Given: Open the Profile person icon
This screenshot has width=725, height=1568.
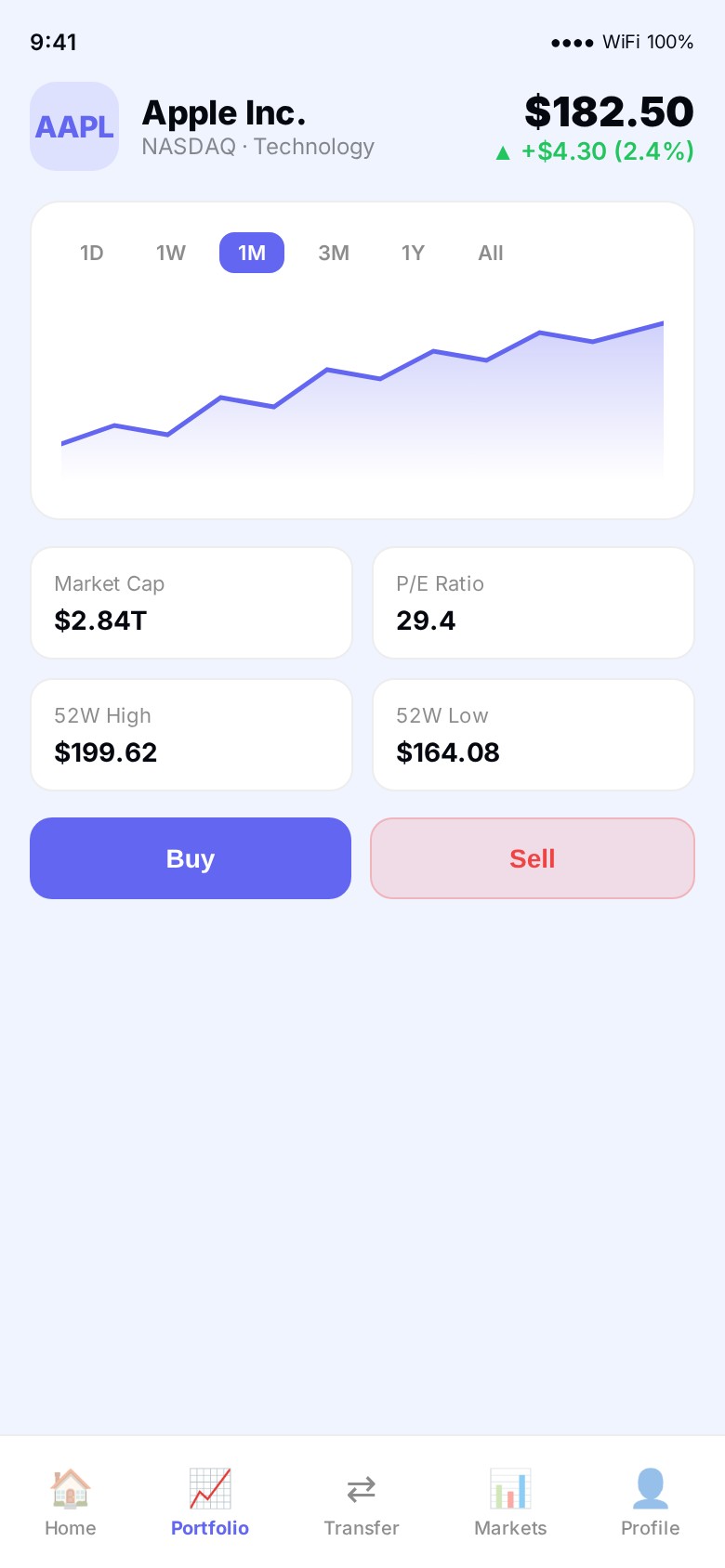Looking at the screenshot, I should coord(650,1488).
